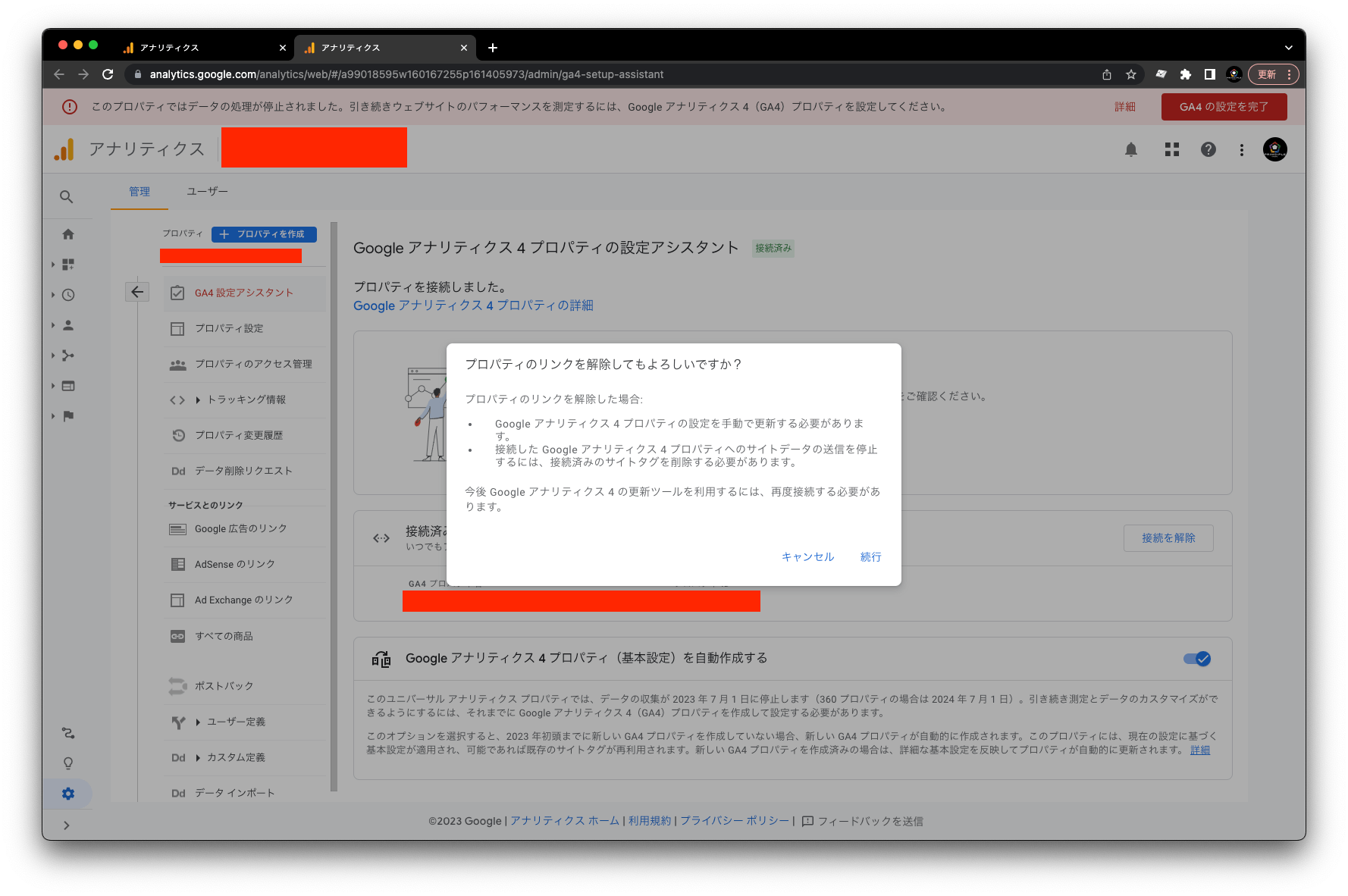Open プロパティ変更履歴 menu item
This screenshot has height=896, width=1348.
(244, 435)
